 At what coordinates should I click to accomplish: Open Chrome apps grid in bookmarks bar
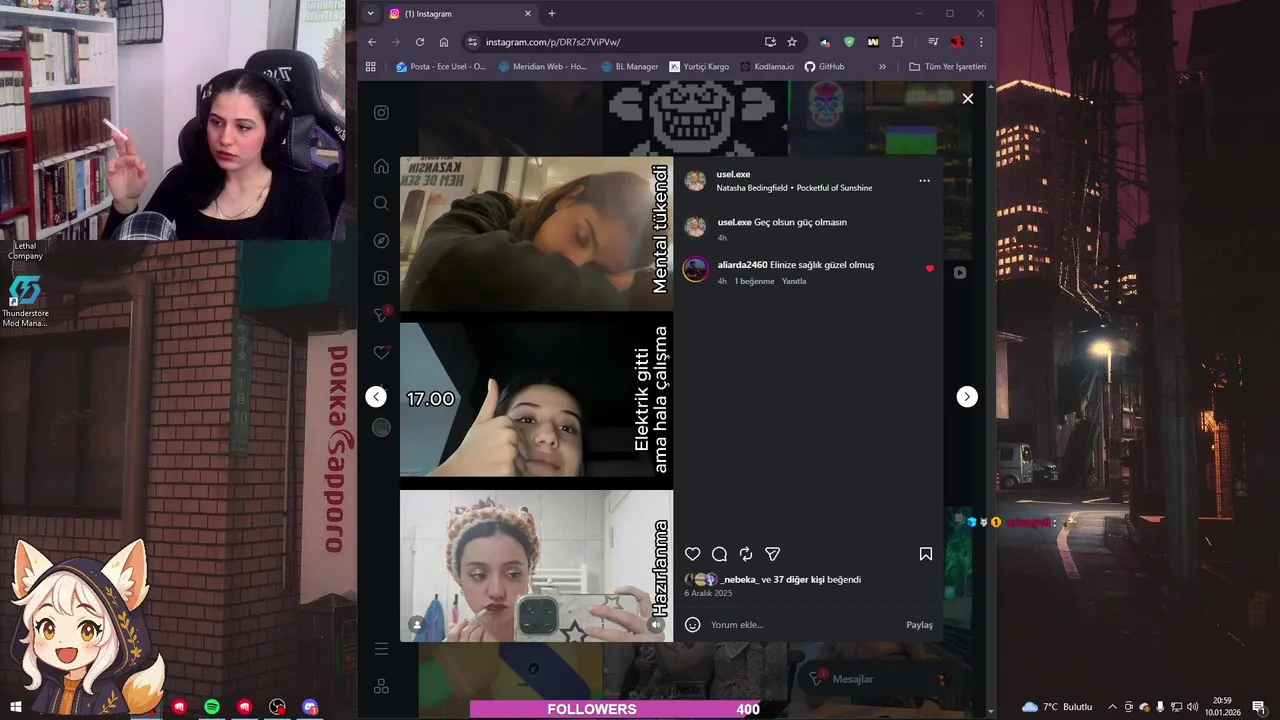pyautogui.click(x=371, y=67)
